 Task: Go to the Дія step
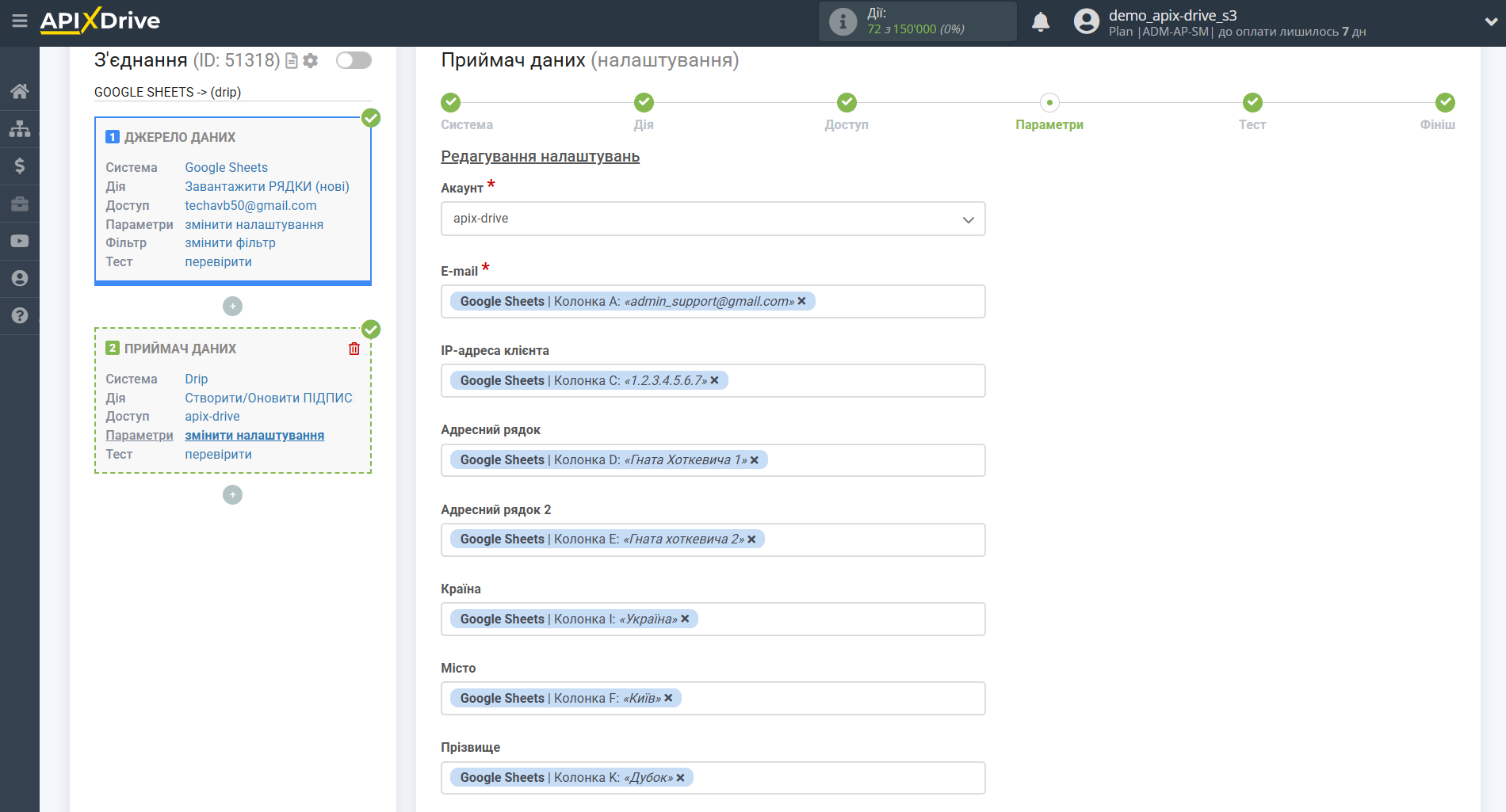point(644,102)
